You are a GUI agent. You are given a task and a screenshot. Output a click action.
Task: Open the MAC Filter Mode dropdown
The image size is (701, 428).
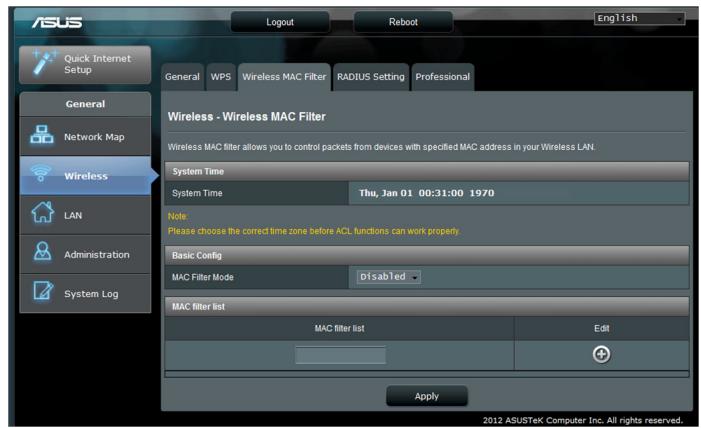tap(389, 277)
